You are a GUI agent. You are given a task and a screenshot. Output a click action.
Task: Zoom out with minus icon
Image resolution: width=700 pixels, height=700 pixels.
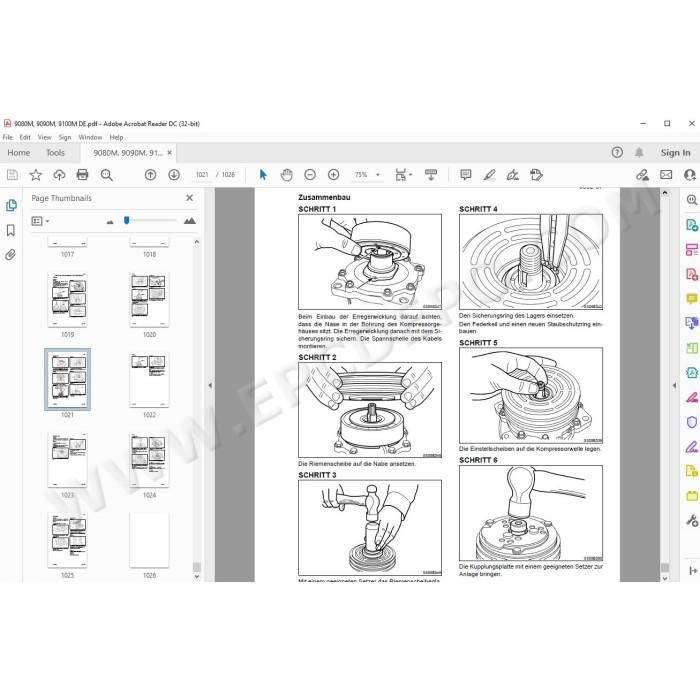point(310,175)
